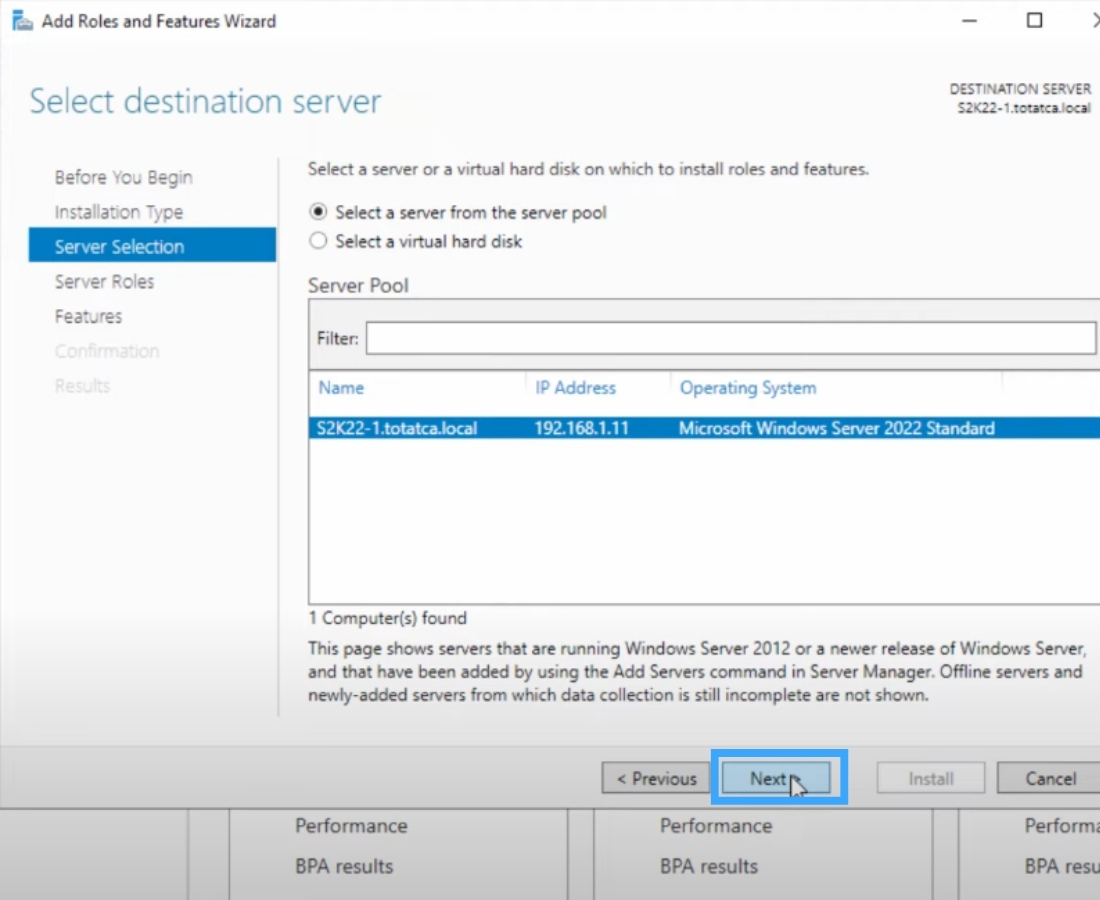Click the Performance section in Server Manager background
This screenshot has width=1100, height=900.
point(350,826)
